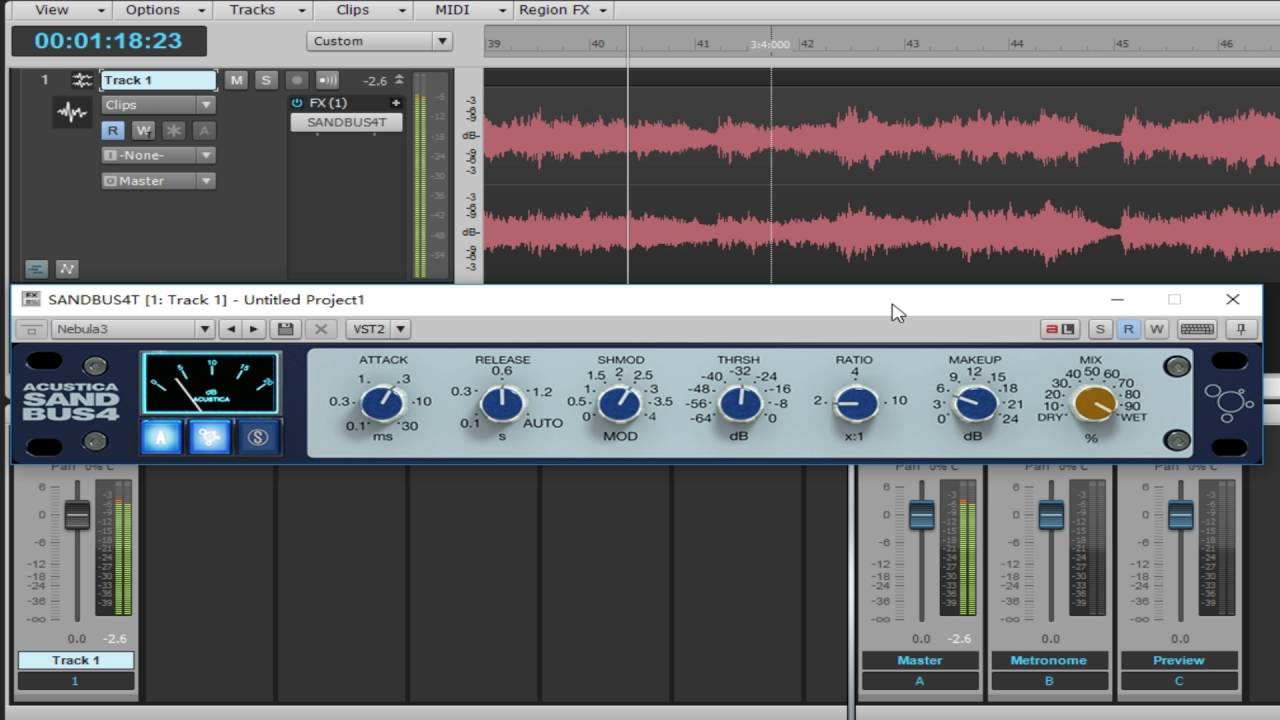
Task: Toggle plugin automation write W button
Action: [1156, 329]
